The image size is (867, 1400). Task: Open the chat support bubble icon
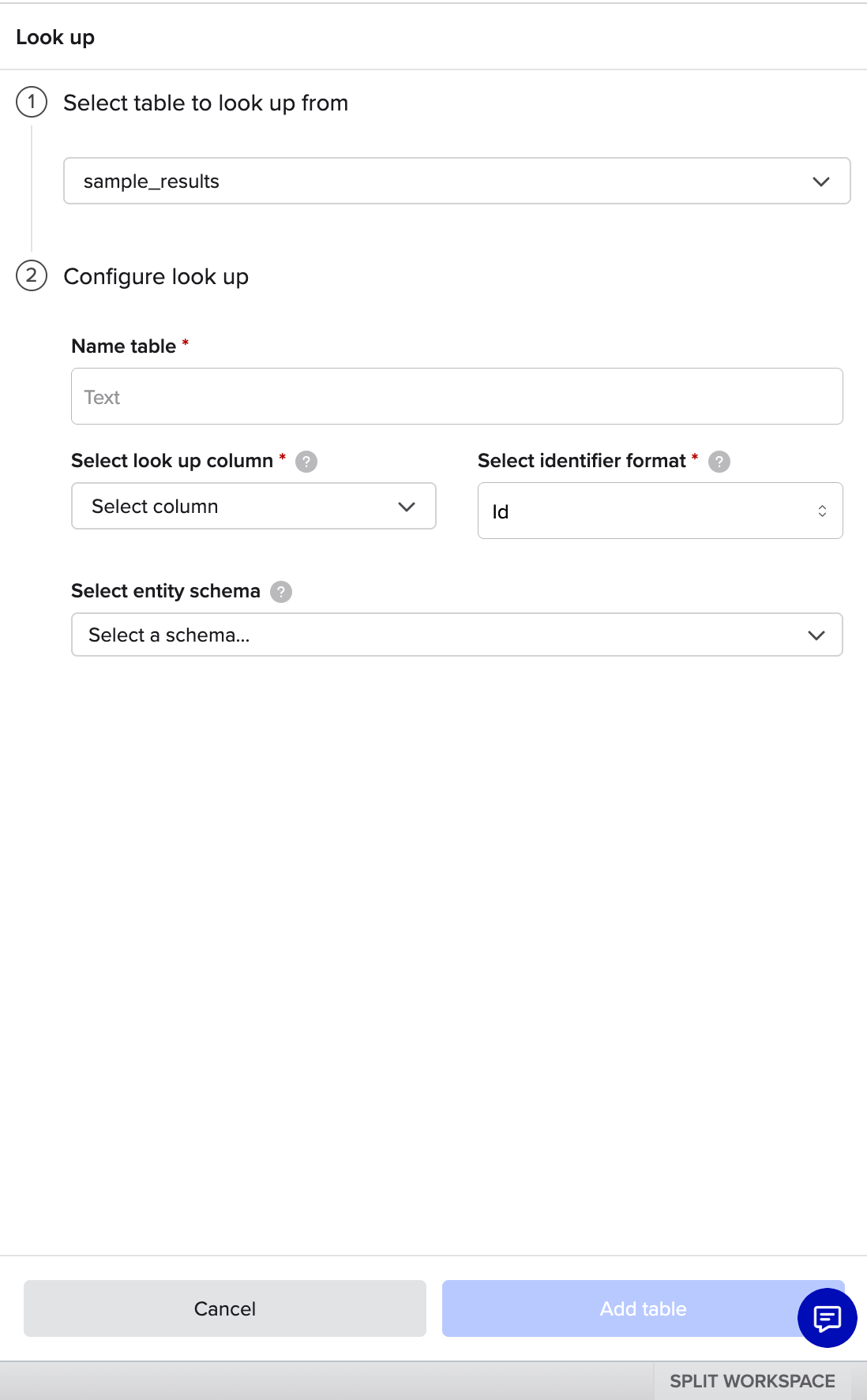[827, 1317]
